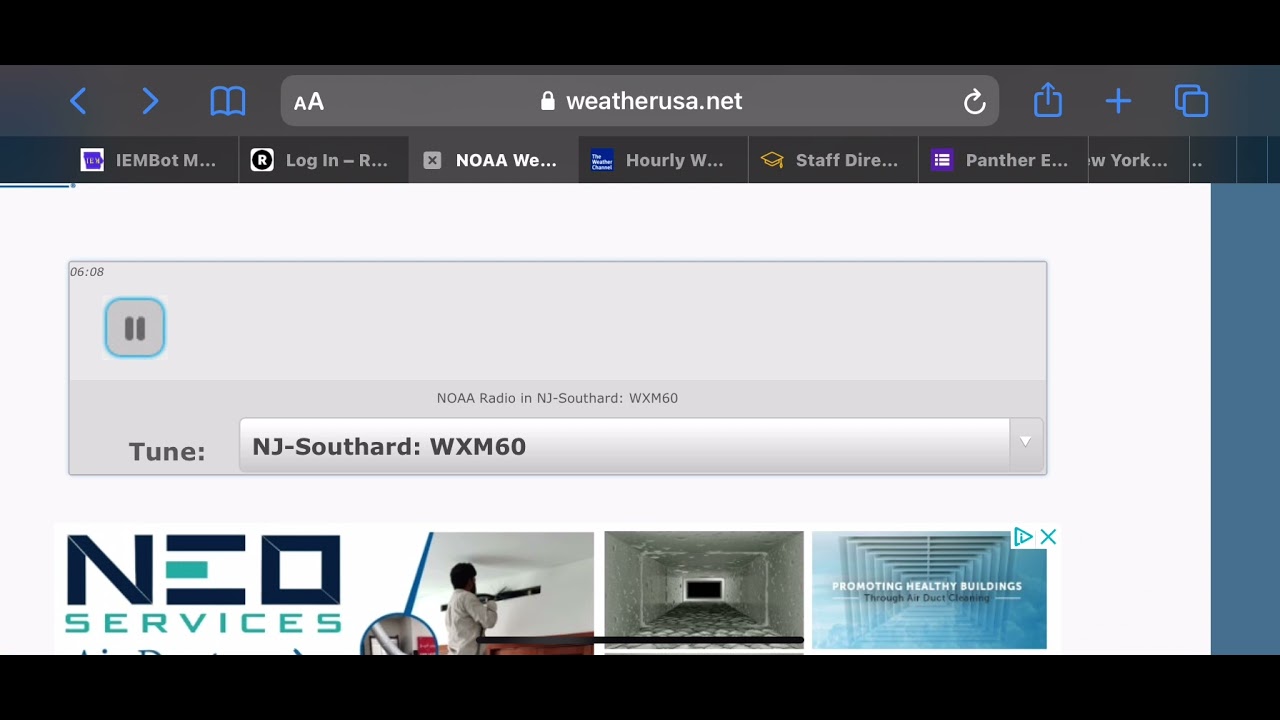Screen dimensions: 1280x720
Task: Close the NOAA We... tab with its X
Action: click(x=432, y=160)
